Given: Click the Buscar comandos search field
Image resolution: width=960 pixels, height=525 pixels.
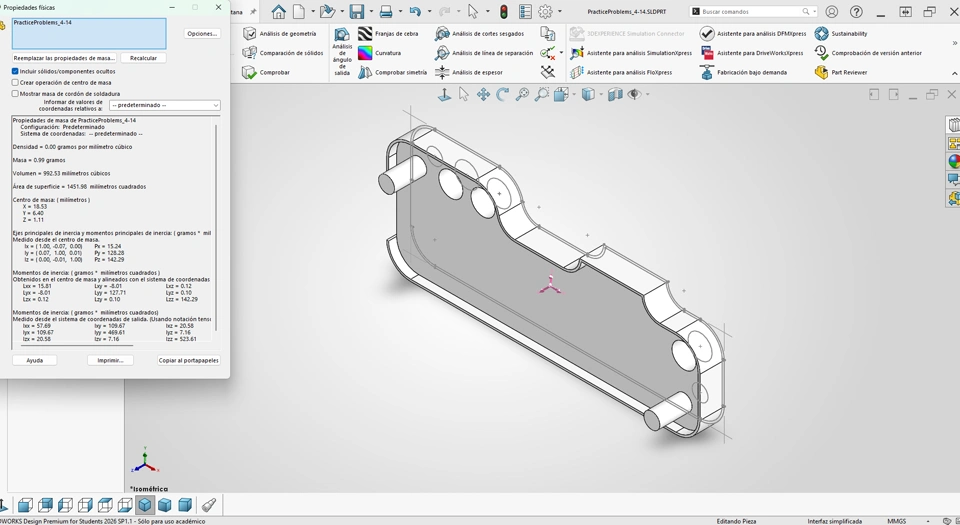Looking at the screenshot, I should point(752,12).
